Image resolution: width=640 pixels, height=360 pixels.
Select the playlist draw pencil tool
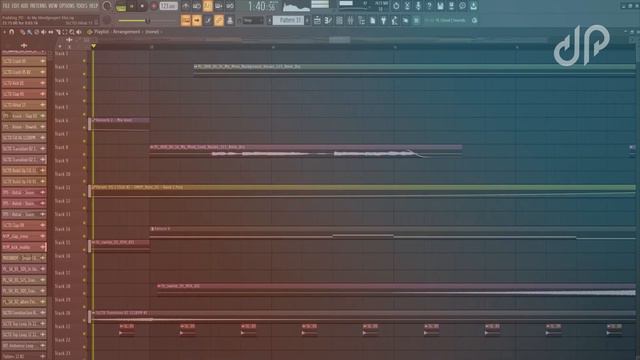coord(22,32)
